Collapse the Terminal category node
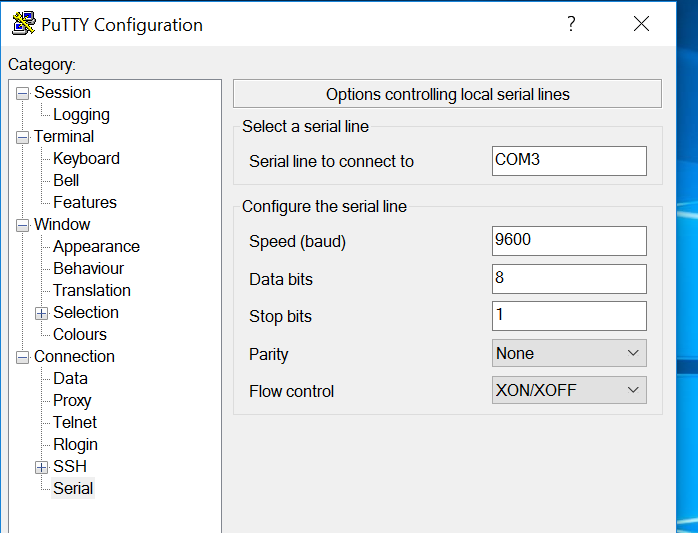 click(x=22, y=137)
